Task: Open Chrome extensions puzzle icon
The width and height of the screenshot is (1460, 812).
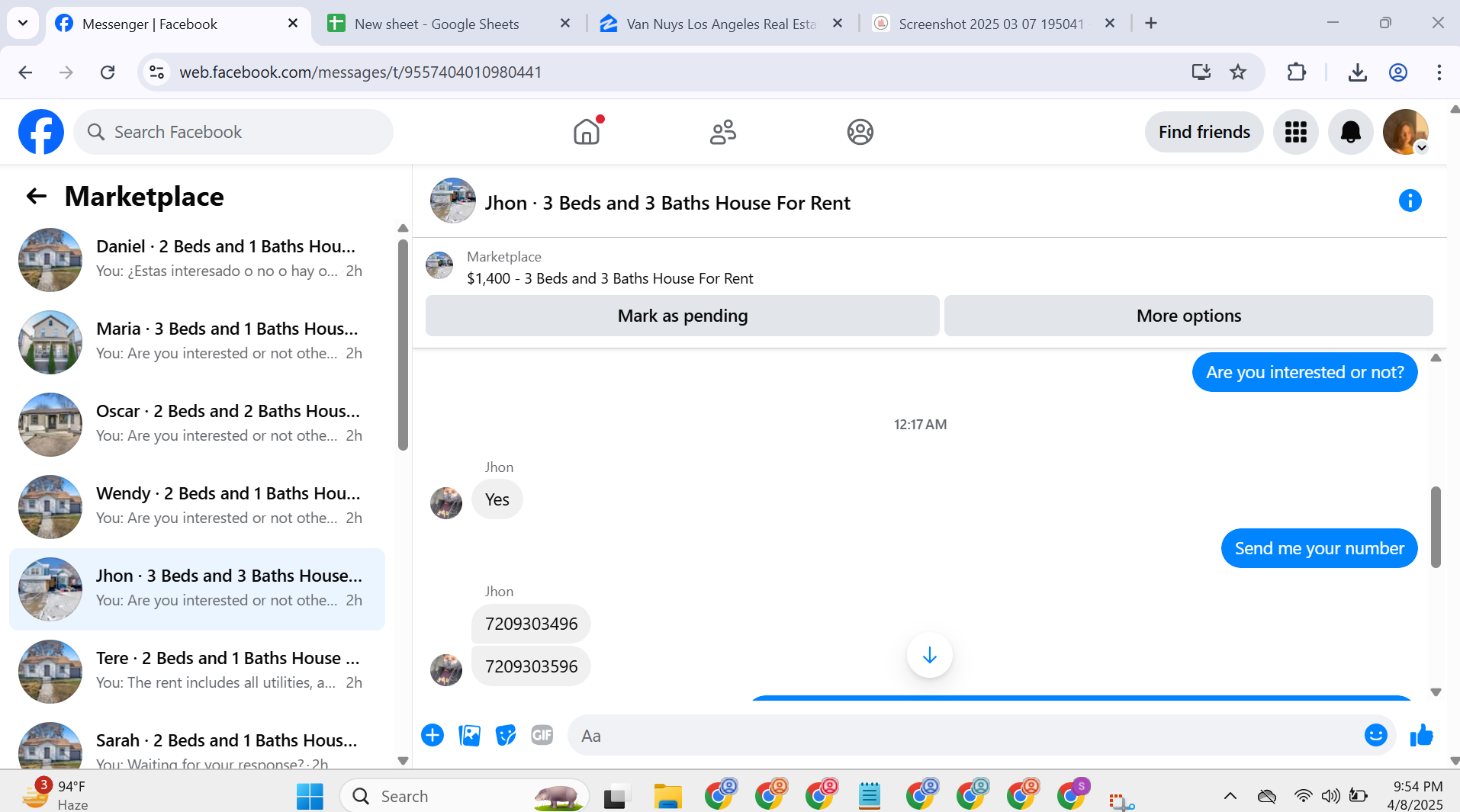Action: (x=1296, y=72)
